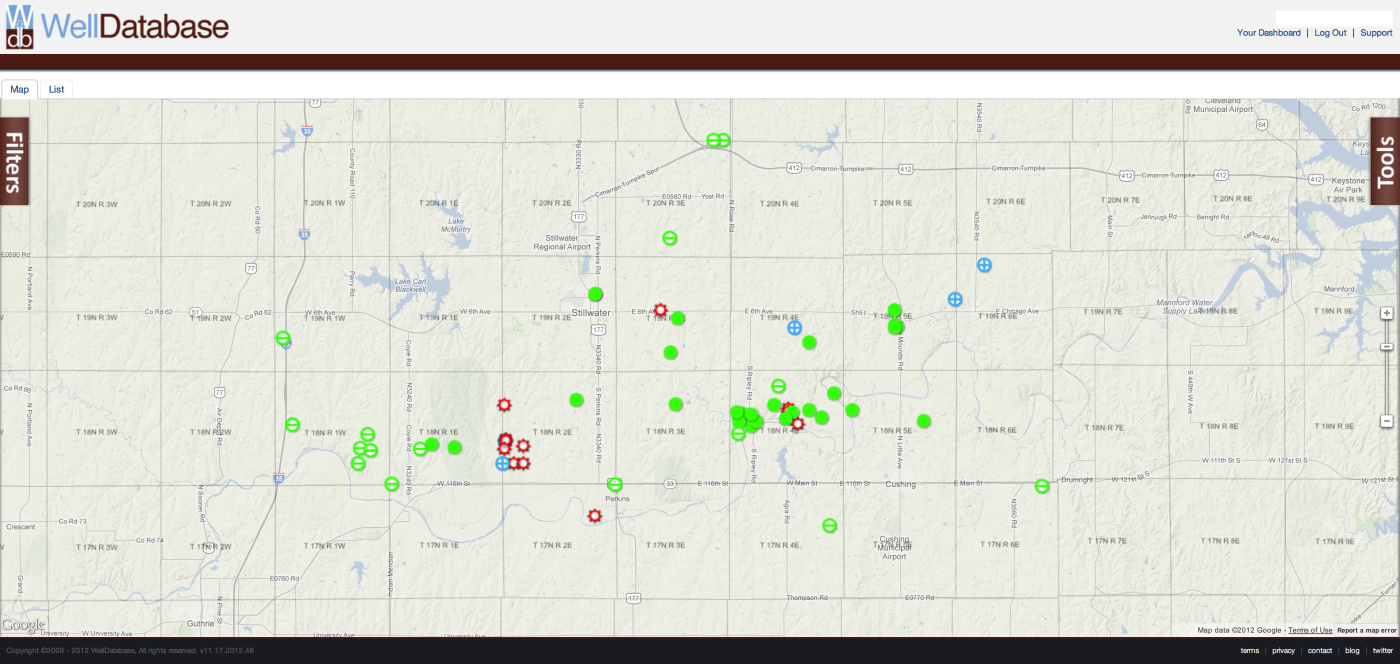Screen dimensions: 1400x664
Task: Click the Lake McMurtry label
Action: [457, 226]
